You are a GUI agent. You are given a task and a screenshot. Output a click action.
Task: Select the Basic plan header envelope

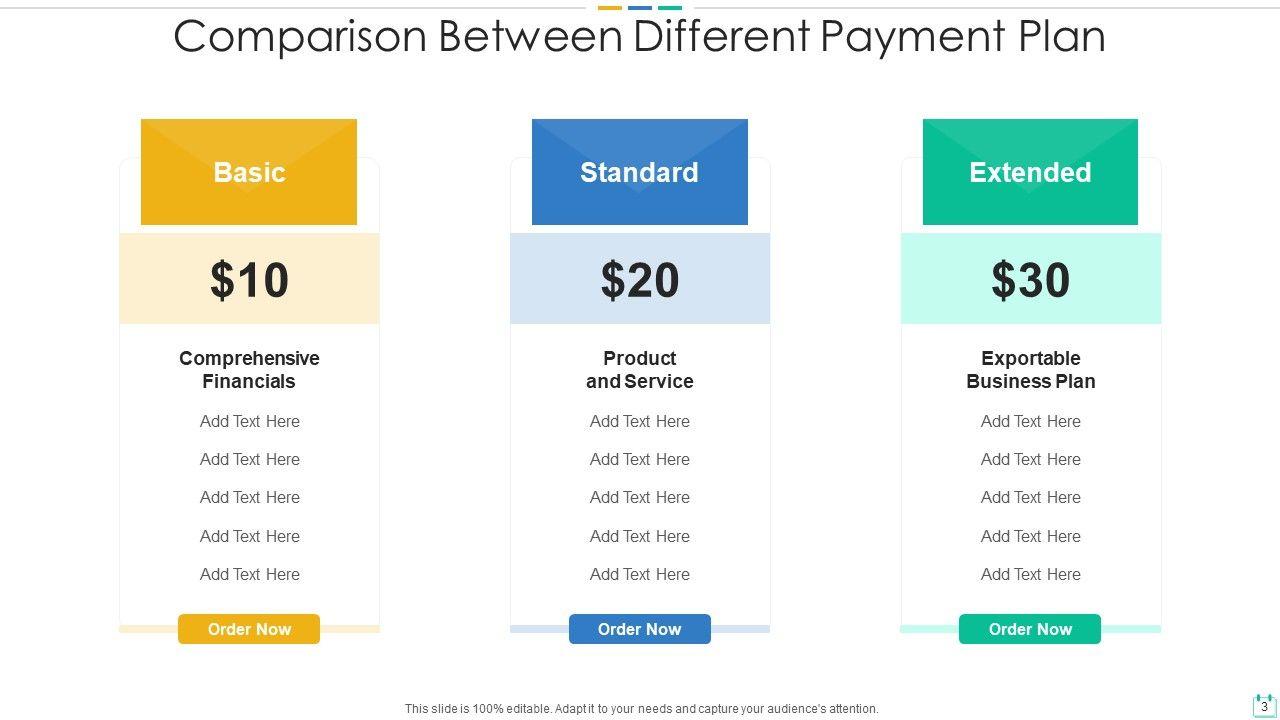coord(249,172)
